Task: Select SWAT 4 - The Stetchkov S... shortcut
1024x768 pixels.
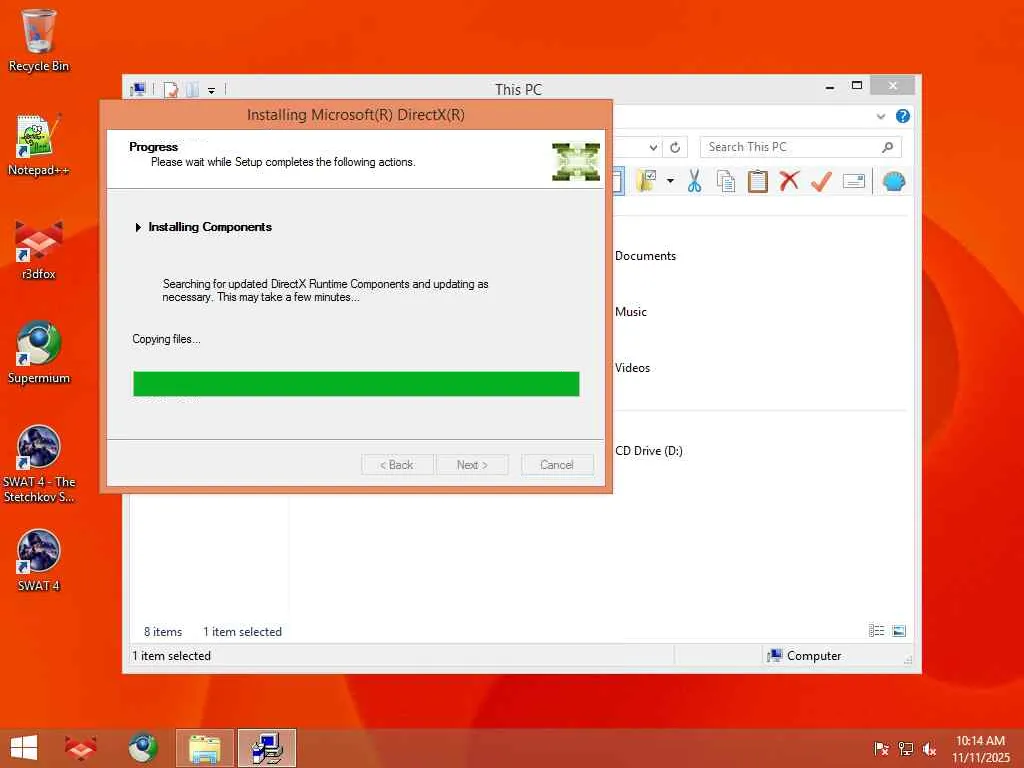Action: [39, 464]
